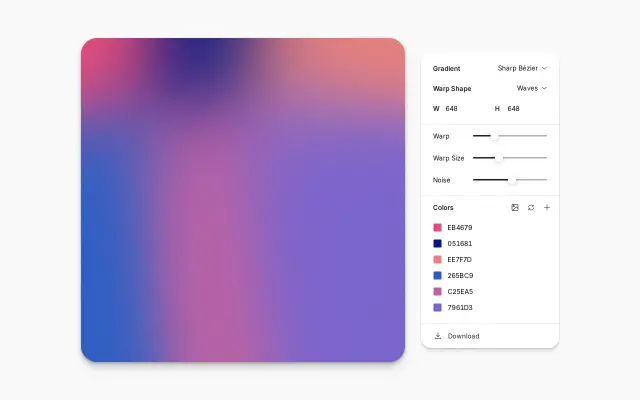Viewport: 640px width, 400px height.
Task: Open the Waves warp shape dropdown
Action: pos(531,88)
